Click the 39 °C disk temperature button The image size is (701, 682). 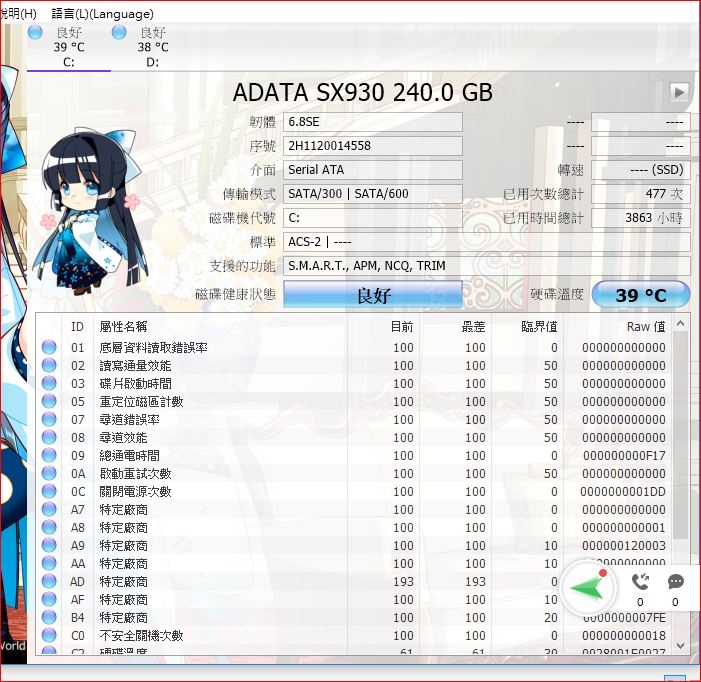pos(641,295)
